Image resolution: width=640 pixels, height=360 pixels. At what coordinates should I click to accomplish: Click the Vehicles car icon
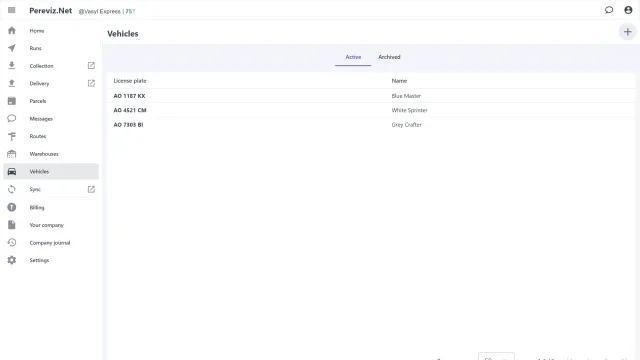click(x=12, y=171)
